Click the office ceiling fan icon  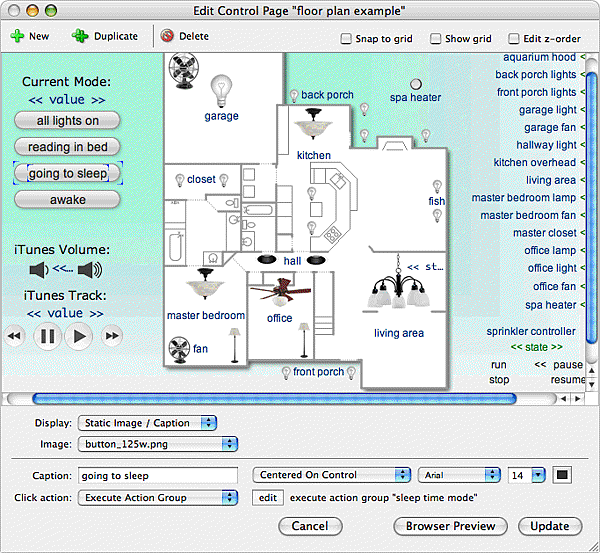pyautogui.click(x=279, y=295)
